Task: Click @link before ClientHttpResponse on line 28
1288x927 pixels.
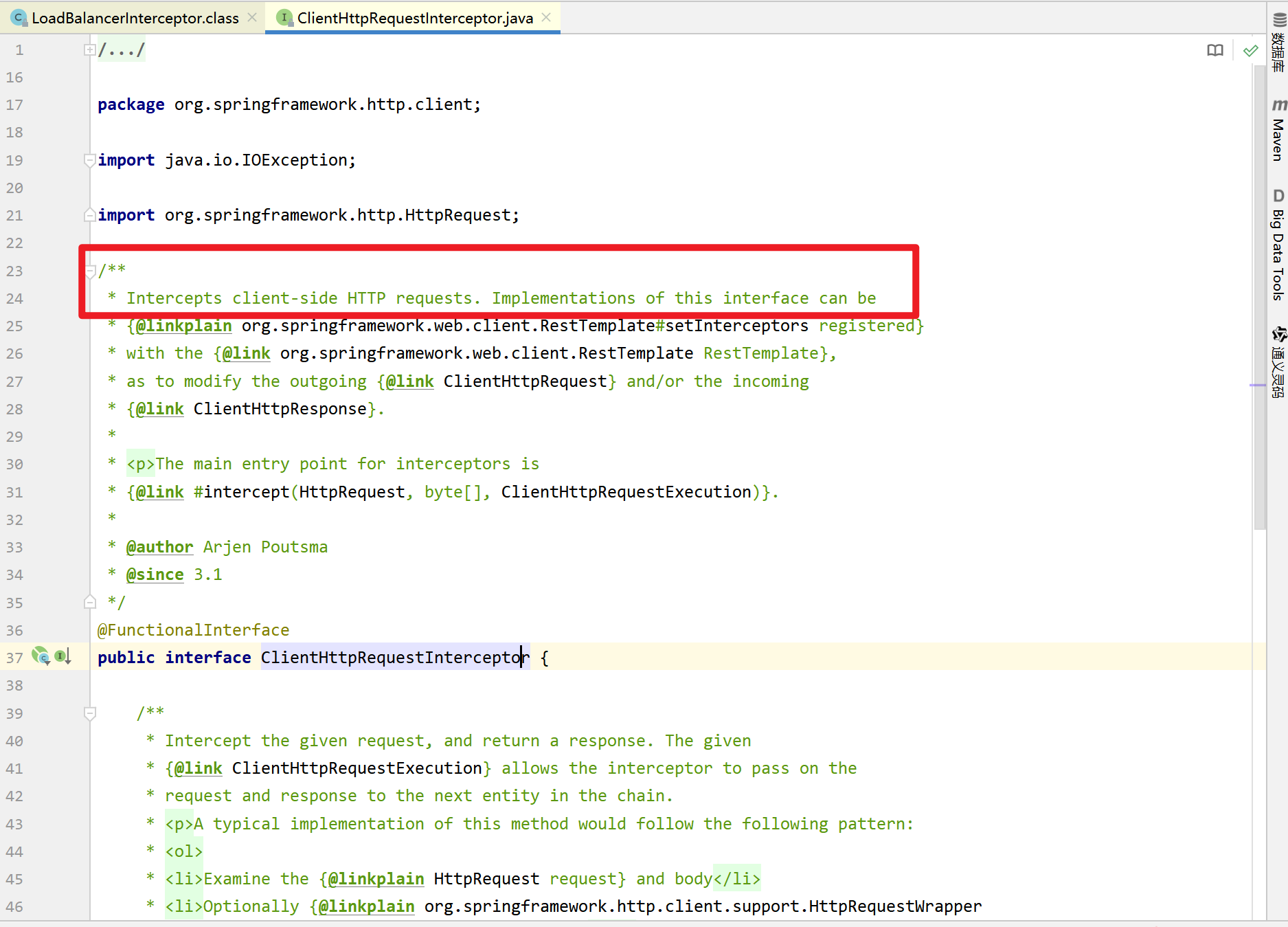Action: coord(159,409)
